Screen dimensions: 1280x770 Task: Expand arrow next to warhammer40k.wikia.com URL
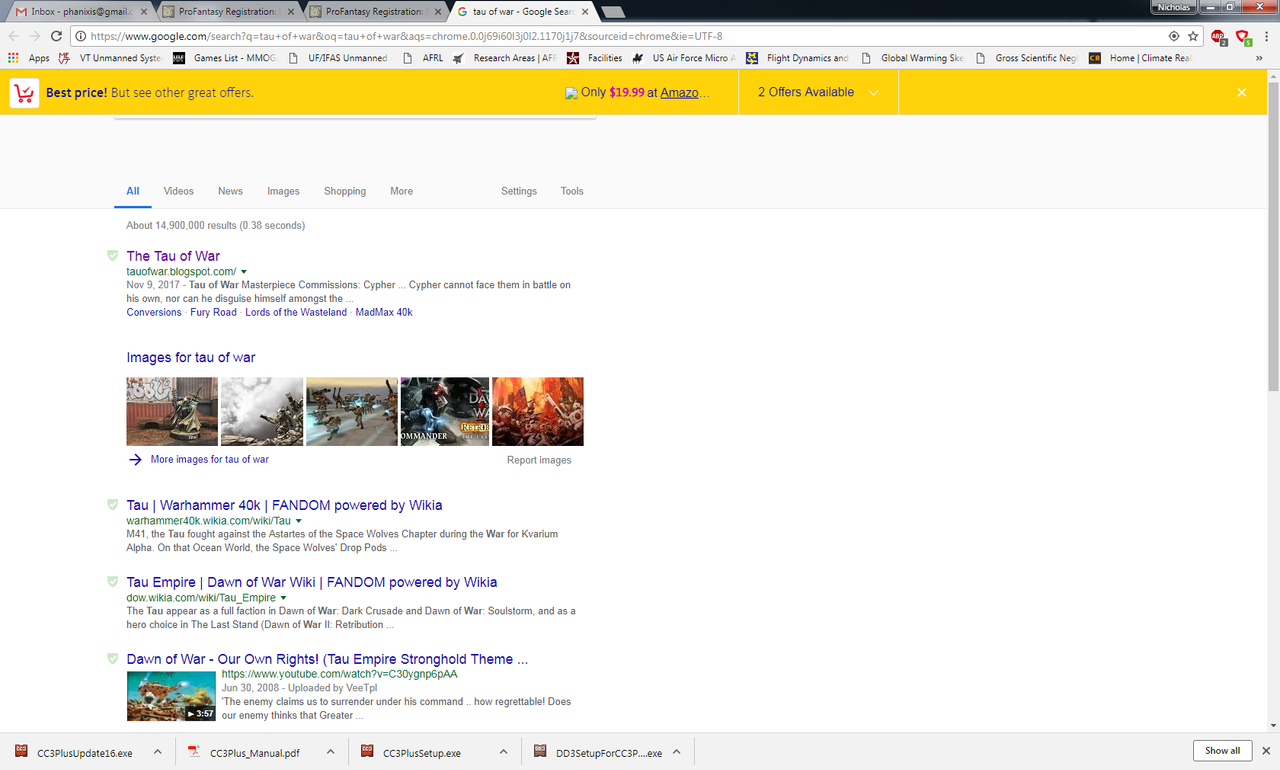(x=299, y=521)
